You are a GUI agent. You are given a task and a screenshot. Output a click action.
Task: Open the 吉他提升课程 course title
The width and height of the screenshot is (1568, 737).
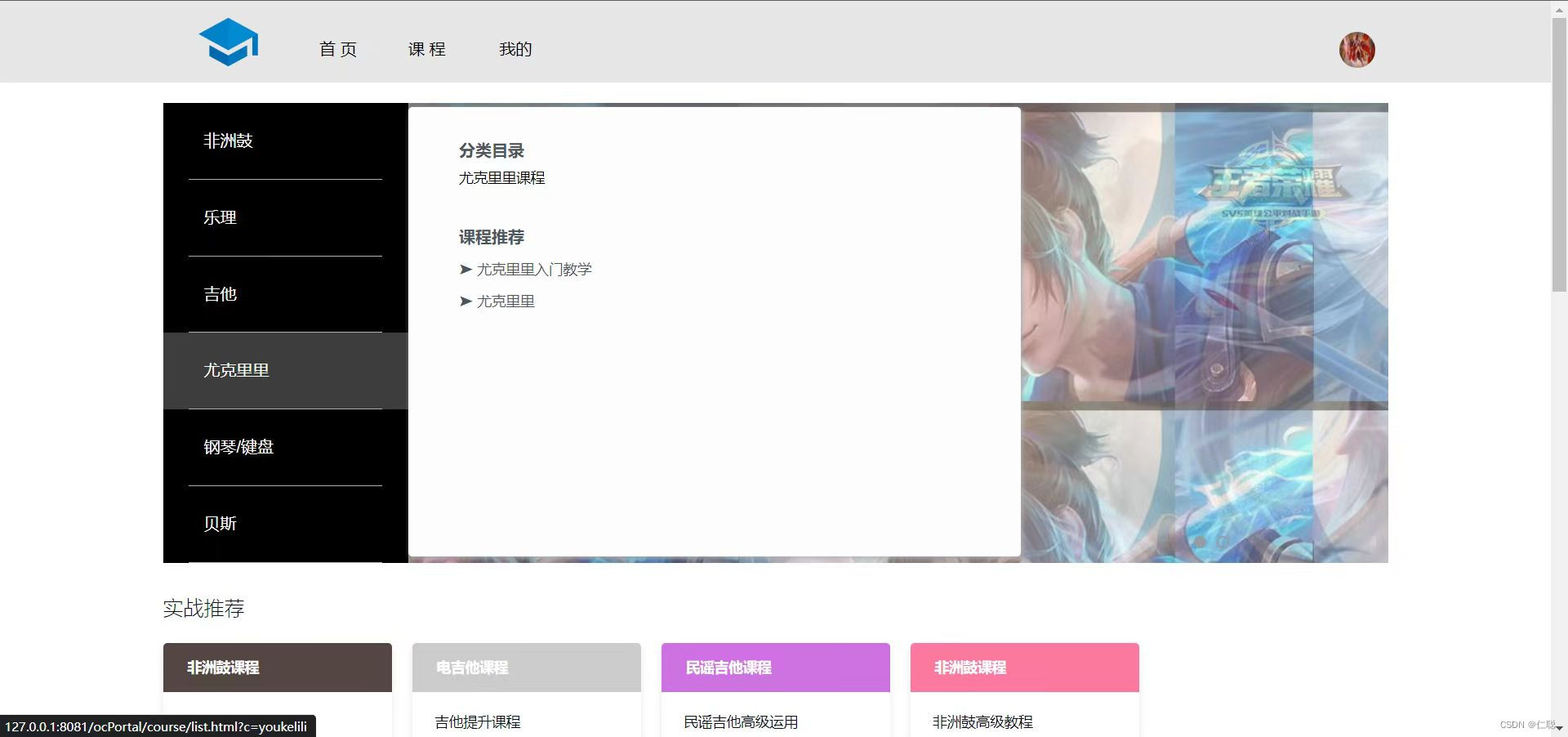coord(478,722)
